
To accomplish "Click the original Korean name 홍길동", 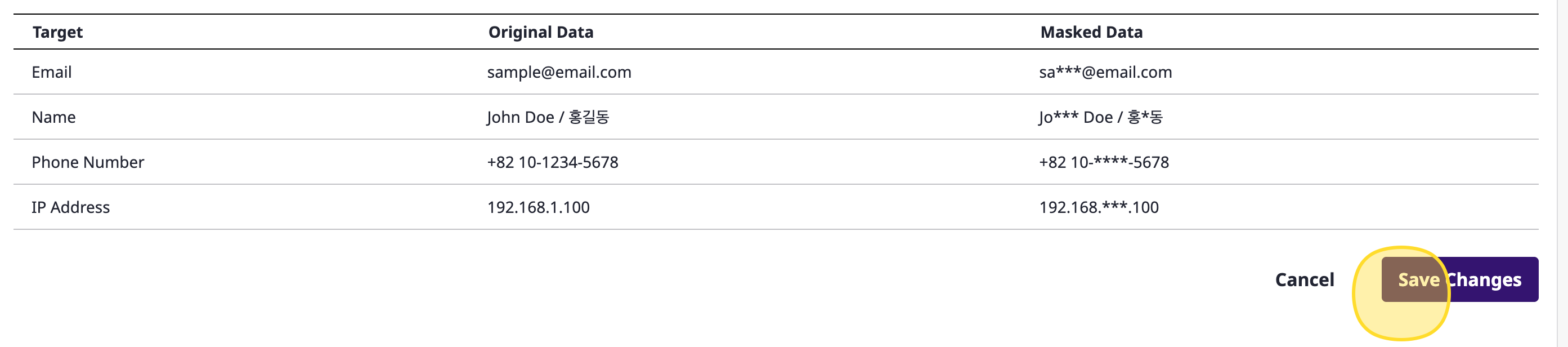I will pyautogui.click(x=589, y=117).
